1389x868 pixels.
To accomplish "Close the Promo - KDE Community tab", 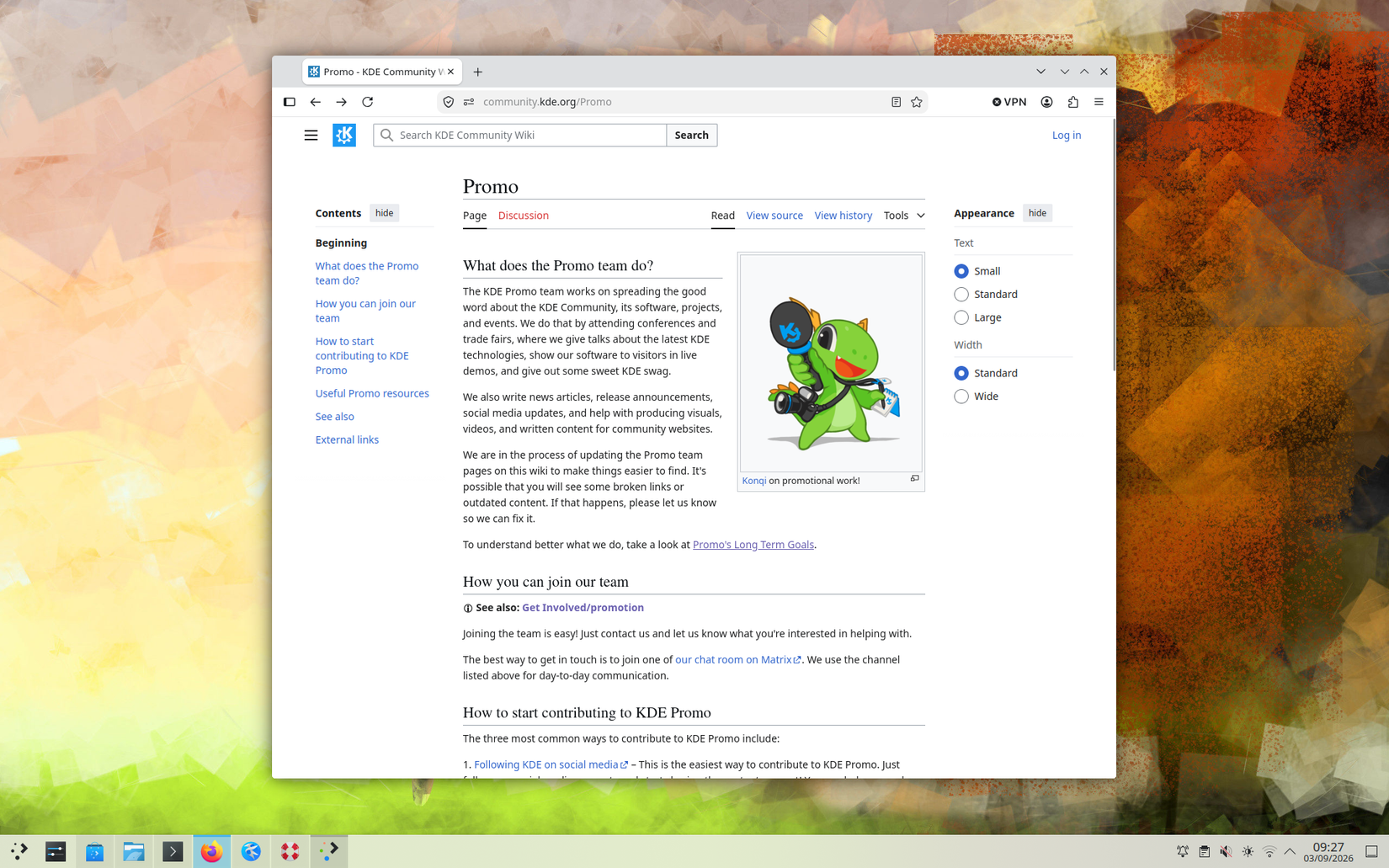I will click(450, 72).
